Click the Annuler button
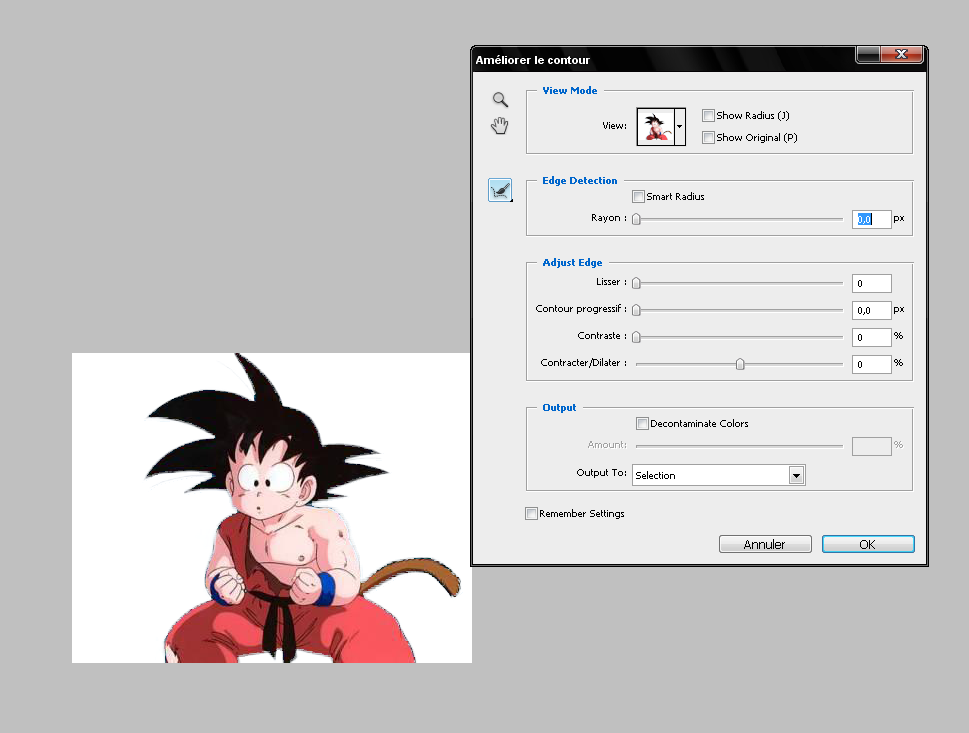This screenshot has width=969, height=733. [765, 544]
